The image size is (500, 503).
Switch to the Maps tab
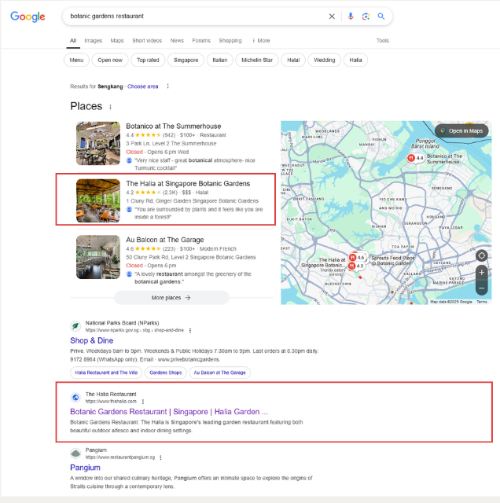117,41
